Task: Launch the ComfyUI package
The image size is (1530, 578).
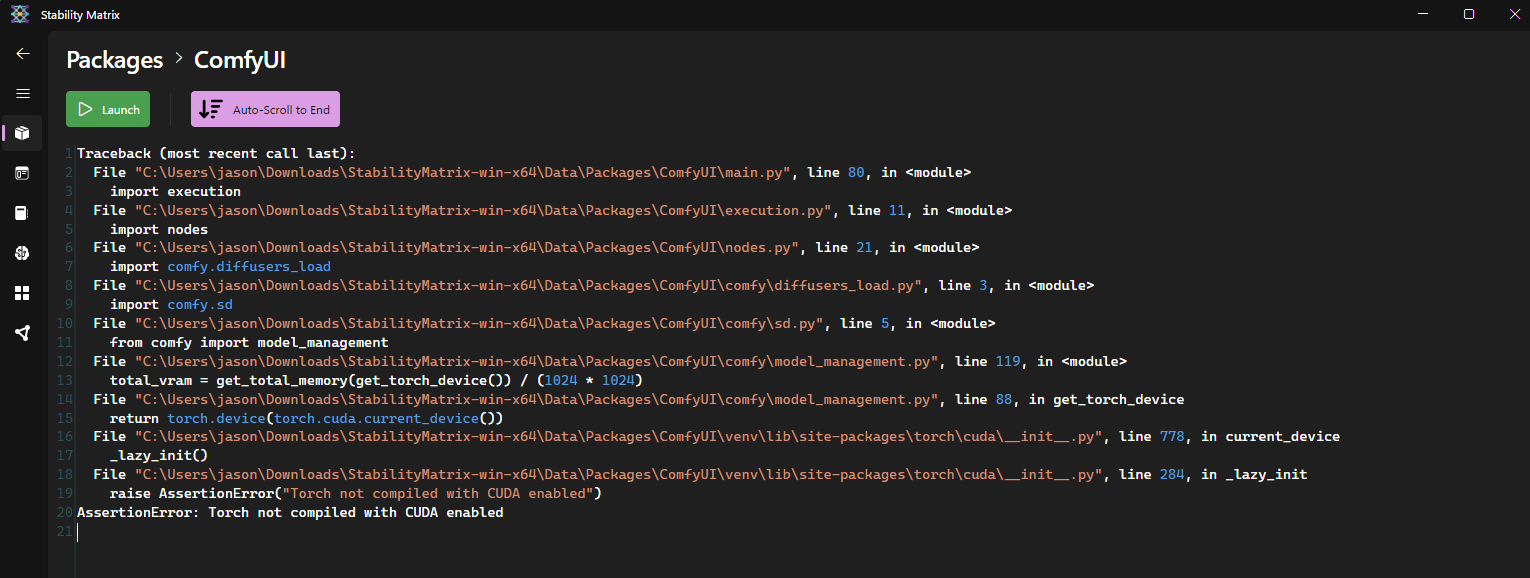Action: point(108,109)
